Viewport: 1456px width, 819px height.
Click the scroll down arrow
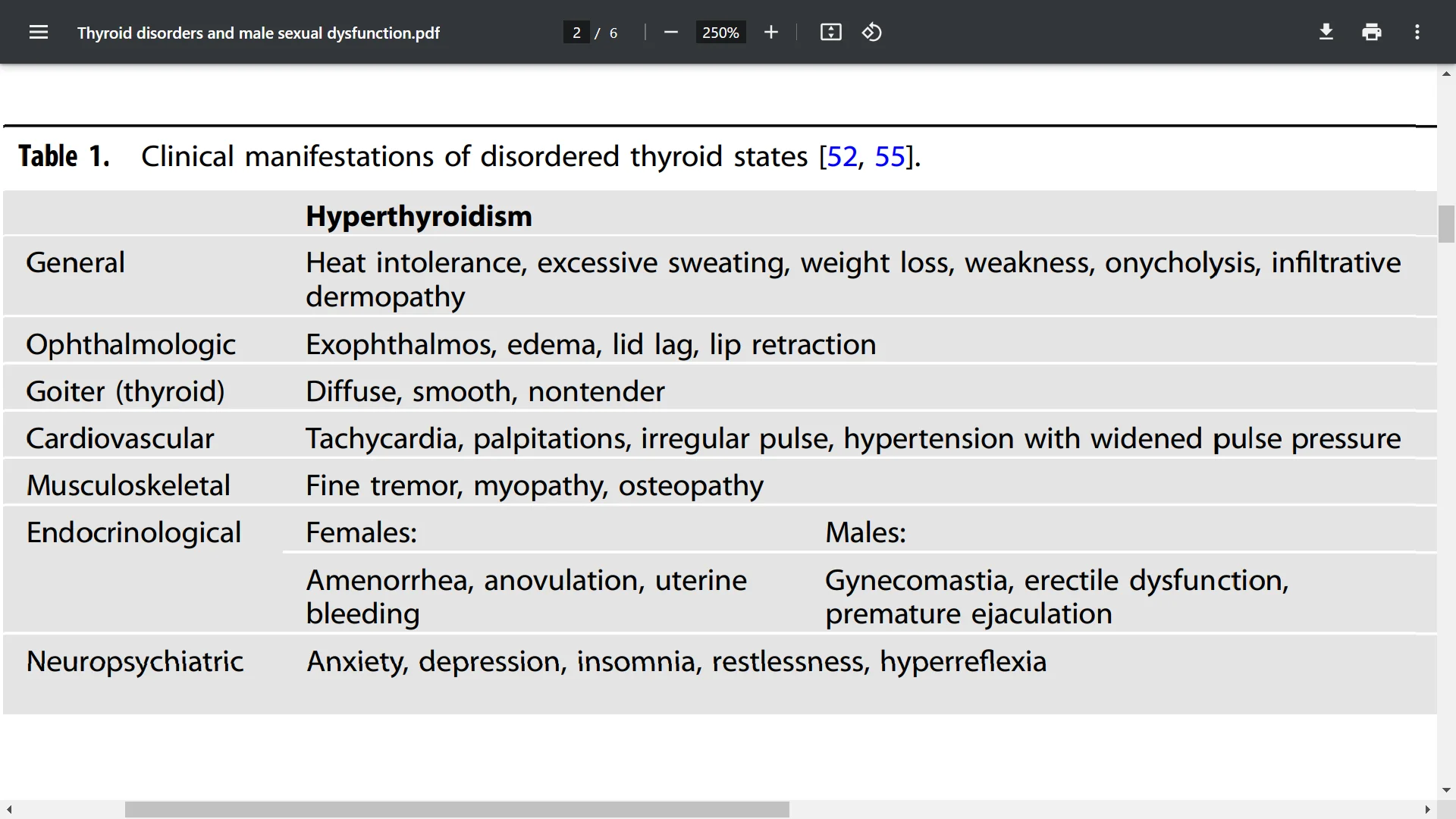tap(1446, 790)
